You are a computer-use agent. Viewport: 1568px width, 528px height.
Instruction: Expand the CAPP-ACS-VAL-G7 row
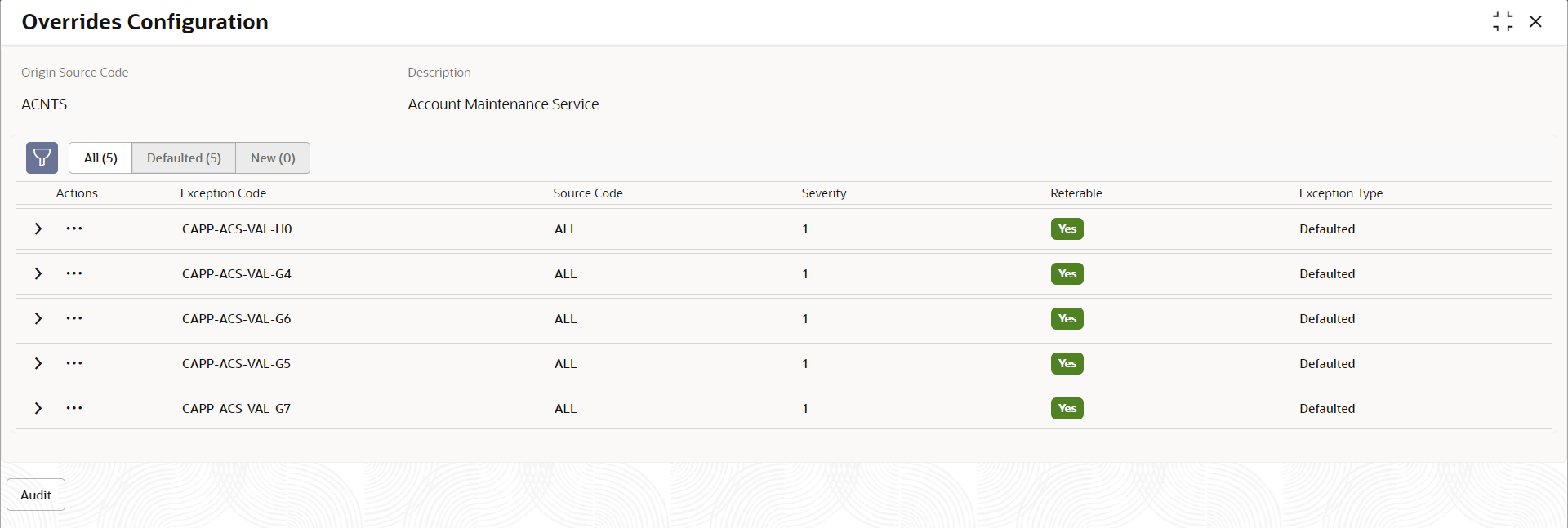coord(38,408)
